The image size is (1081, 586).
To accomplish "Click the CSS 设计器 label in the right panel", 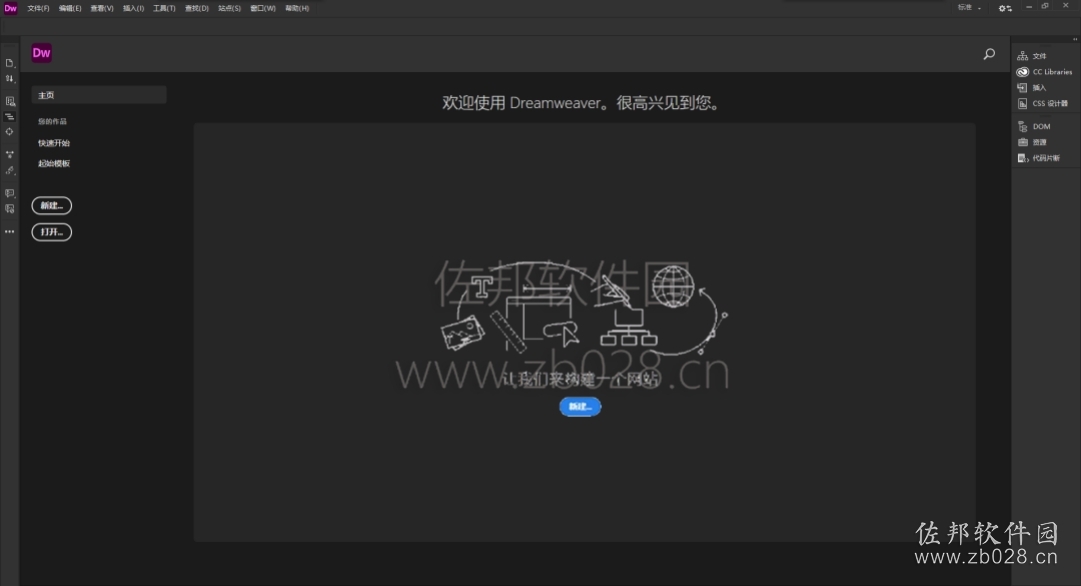I will point(1050,103).
